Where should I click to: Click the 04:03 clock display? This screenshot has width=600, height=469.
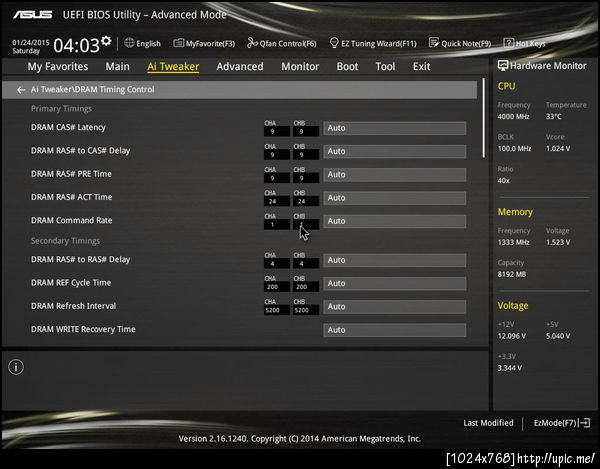77,46
